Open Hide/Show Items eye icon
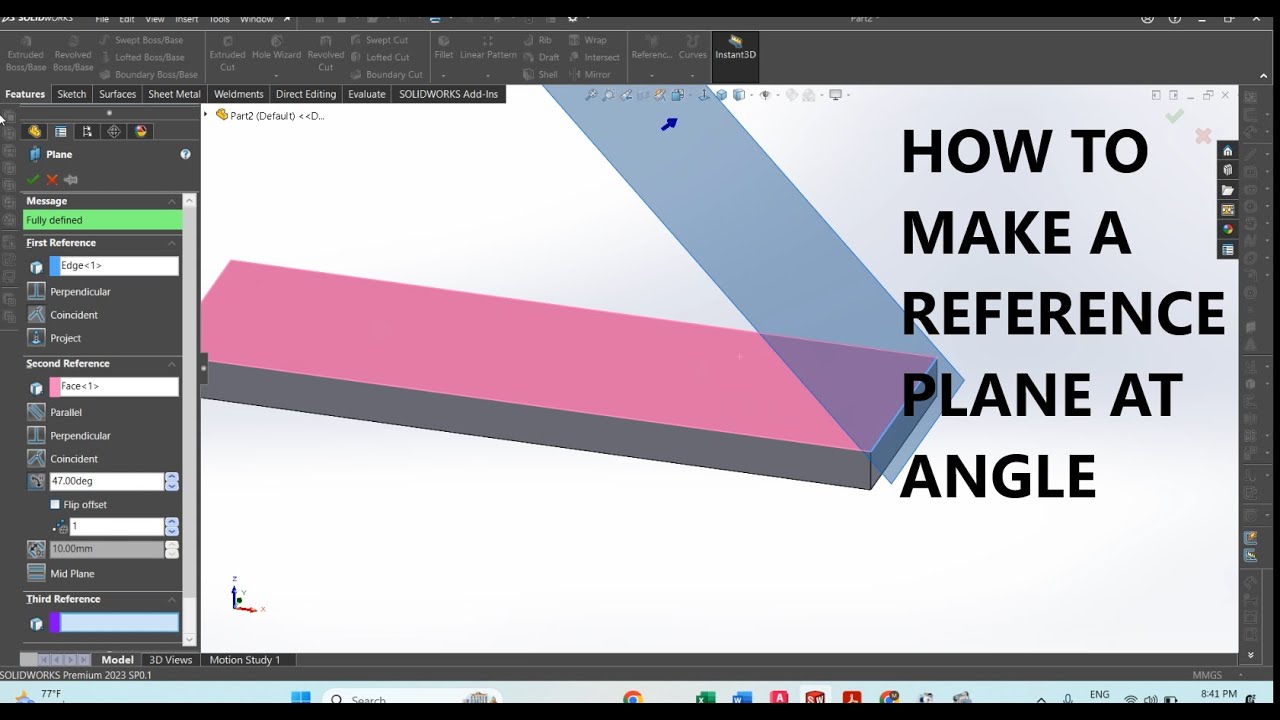 (x=765, y=95)
